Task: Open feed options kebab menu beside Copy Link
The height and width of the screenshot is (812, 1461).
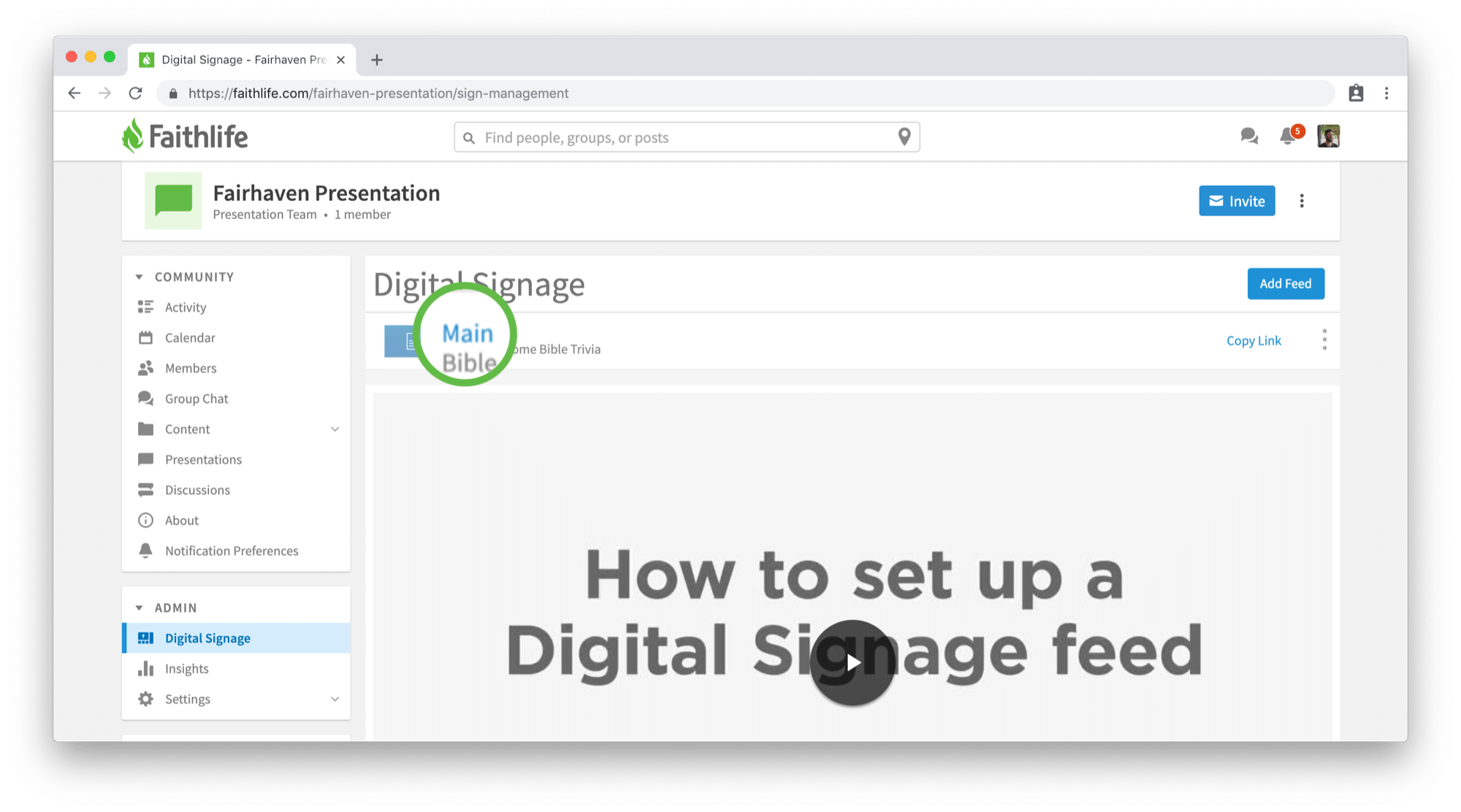Action: tap(1324, 340)
